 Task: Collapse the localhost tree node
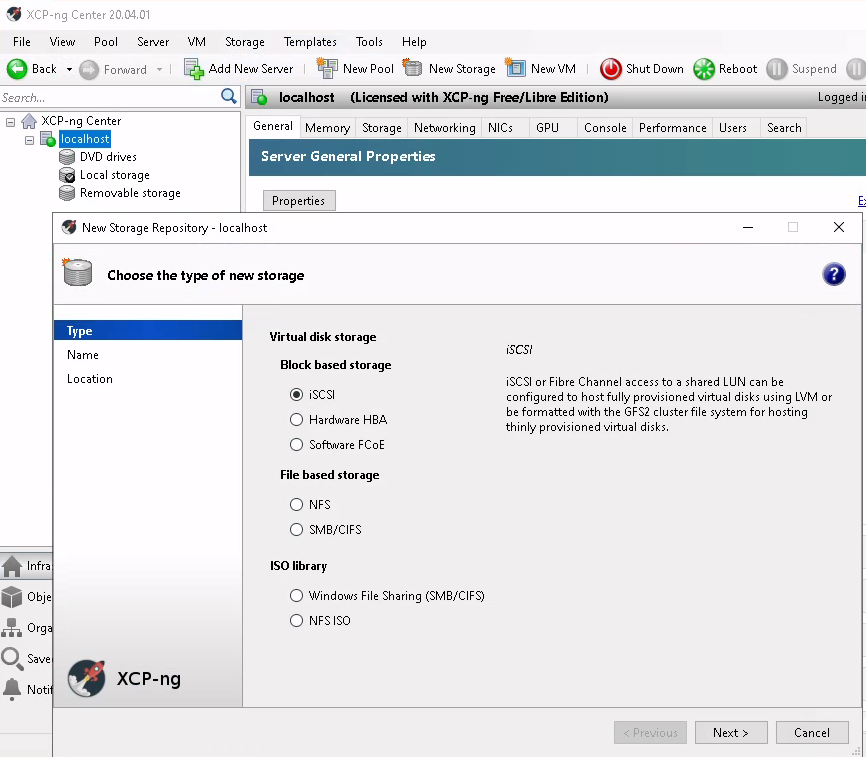(x=29, y=140)
